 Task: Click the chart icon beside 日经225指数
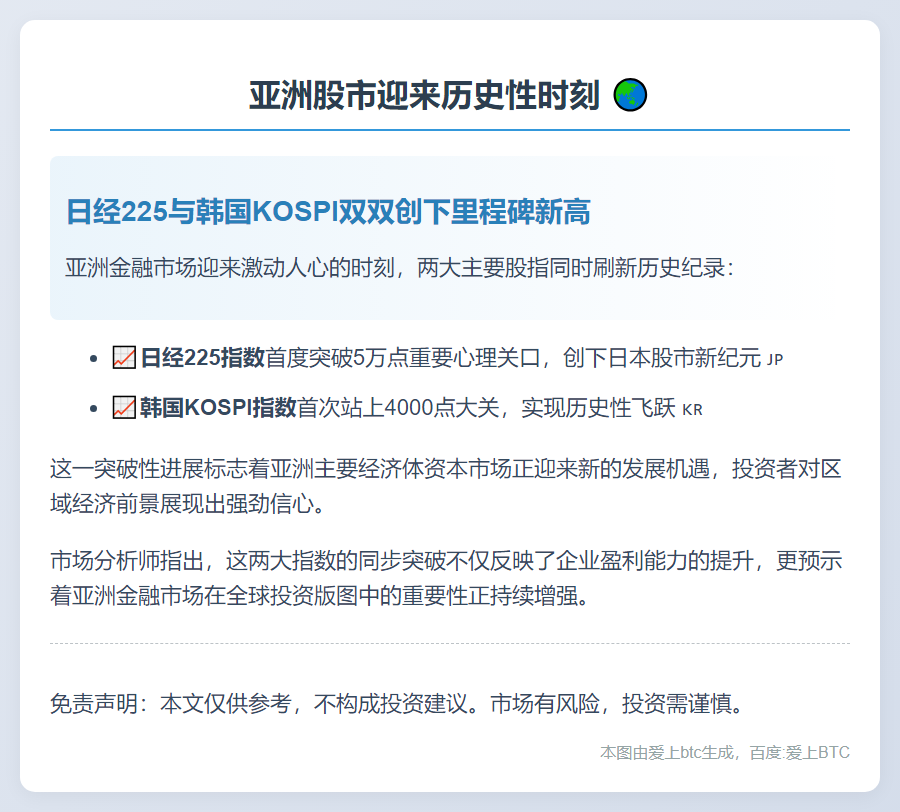tap(124, 357)
